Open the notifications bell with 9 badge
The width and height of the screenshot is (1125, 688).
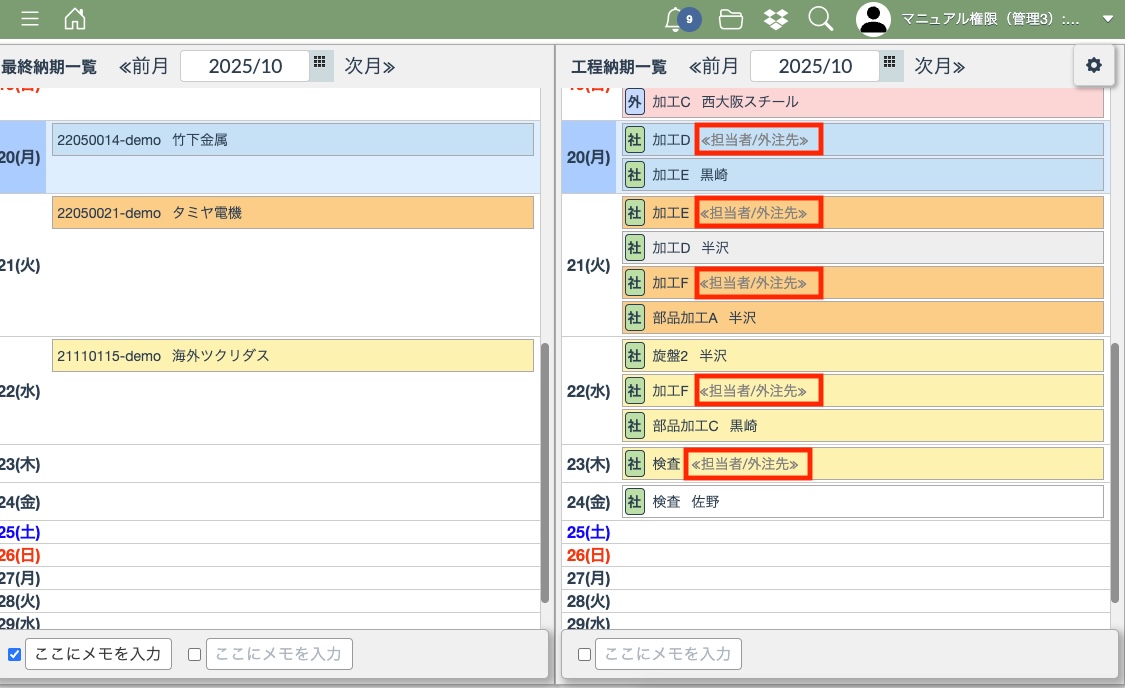[677, 19]
